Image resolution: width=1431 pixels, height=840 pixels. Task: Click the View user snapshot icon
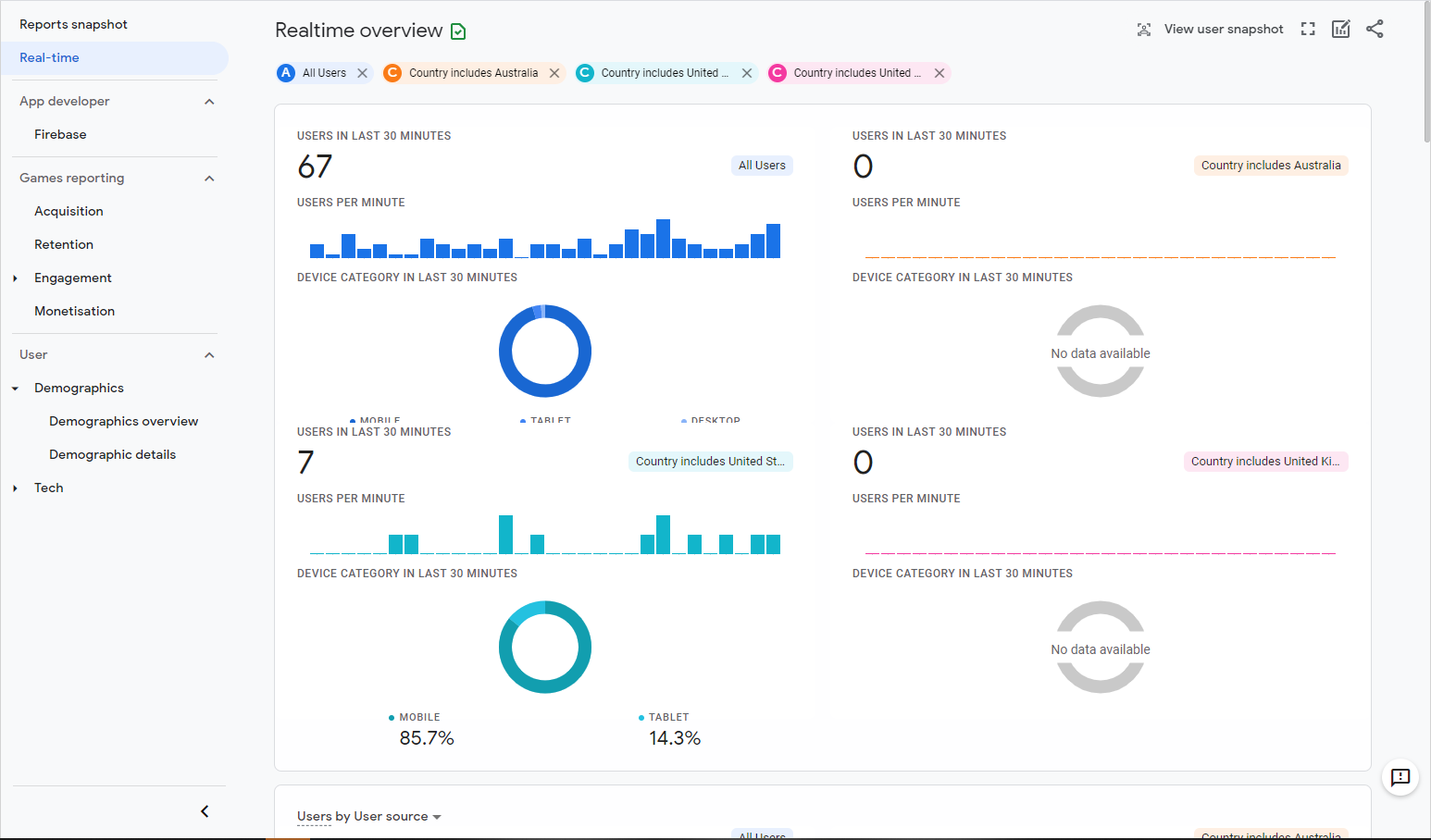1144,30
